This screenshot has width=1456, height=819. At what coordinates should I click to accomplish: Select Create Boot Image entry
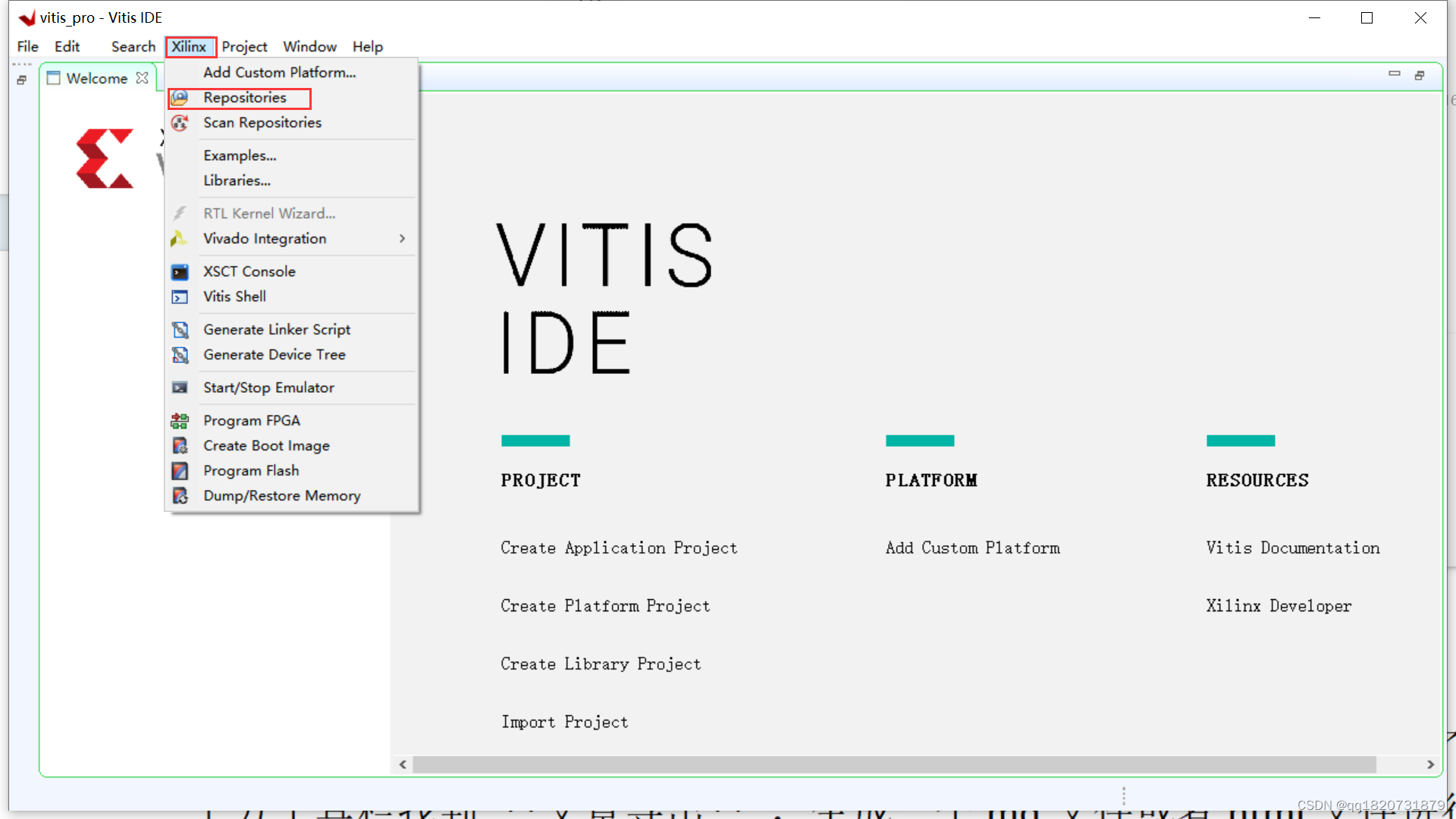coord(266,446)
